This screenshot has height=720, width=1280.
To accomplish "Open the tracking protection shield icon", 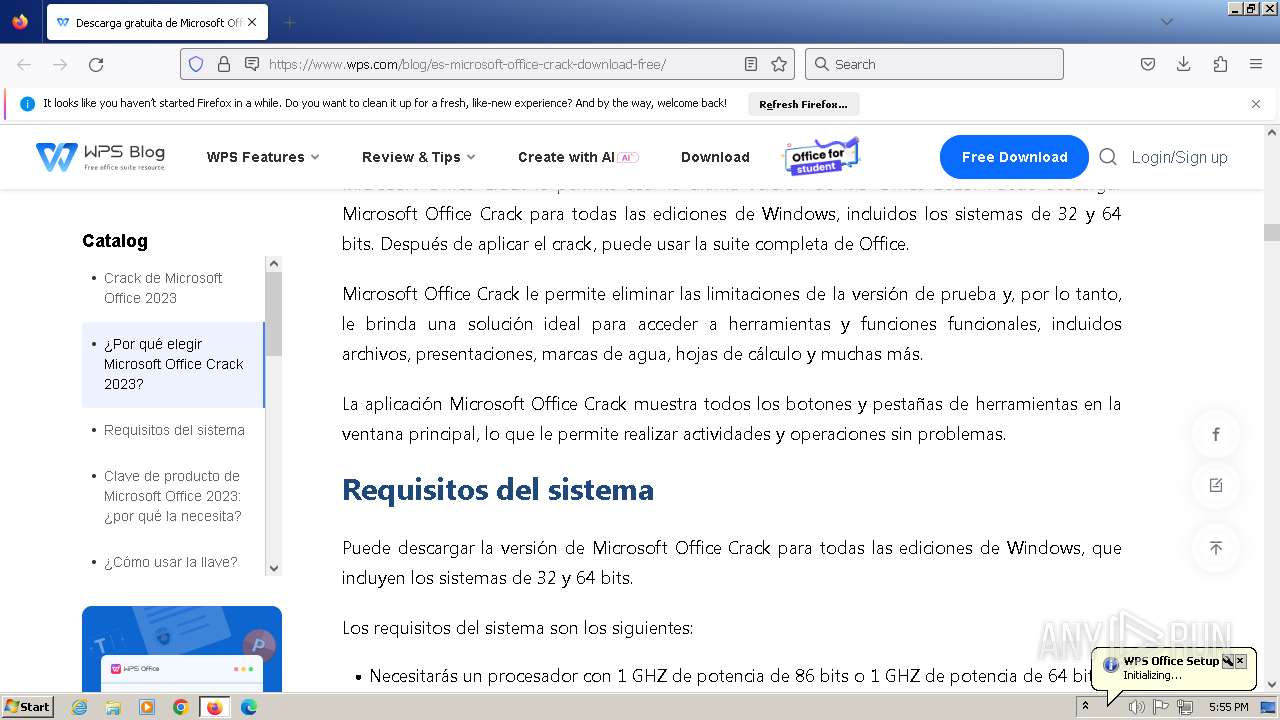I will pos(196,64).
